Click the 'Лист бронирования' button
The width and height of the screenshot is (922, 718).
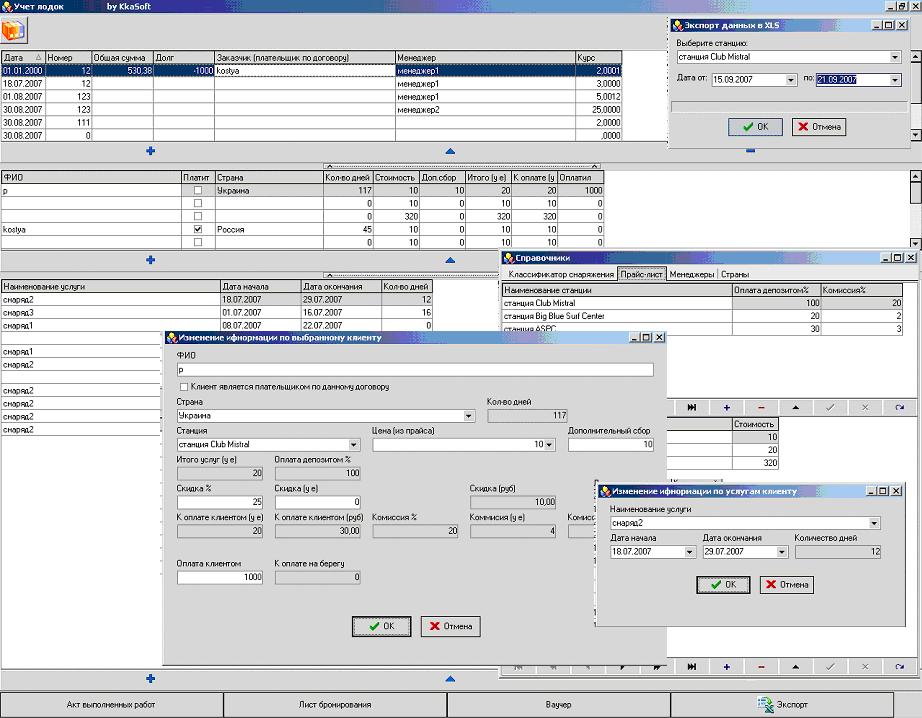(335, 704)
